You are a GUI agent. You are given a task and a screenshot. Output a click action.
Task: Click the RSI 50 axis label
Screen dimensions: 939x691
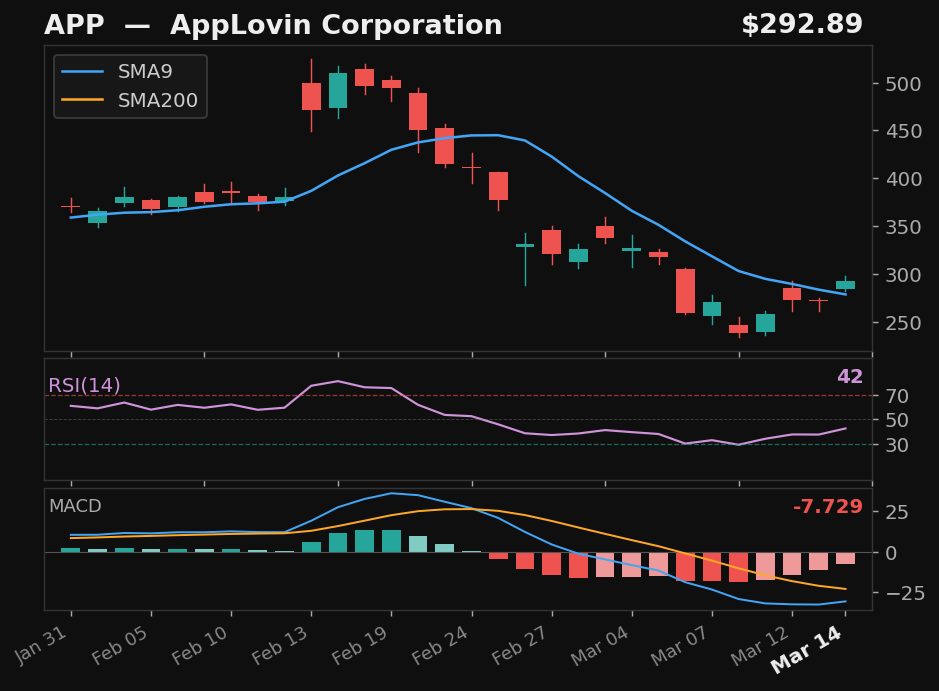point(898,420)
